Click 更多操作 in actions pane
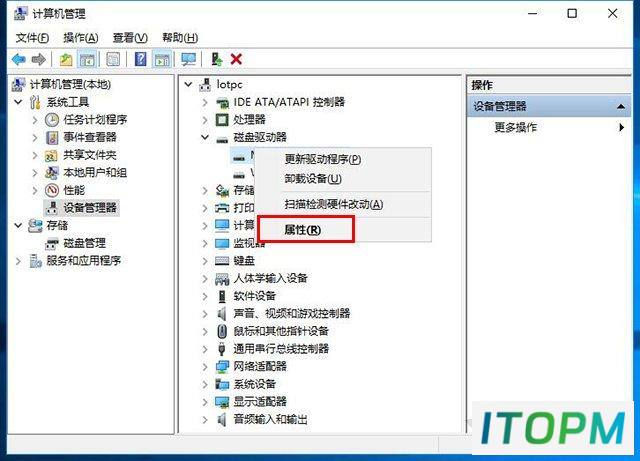The width and height of the screenshot is (640, 461). pyautogui.click(x=516, y=127)
